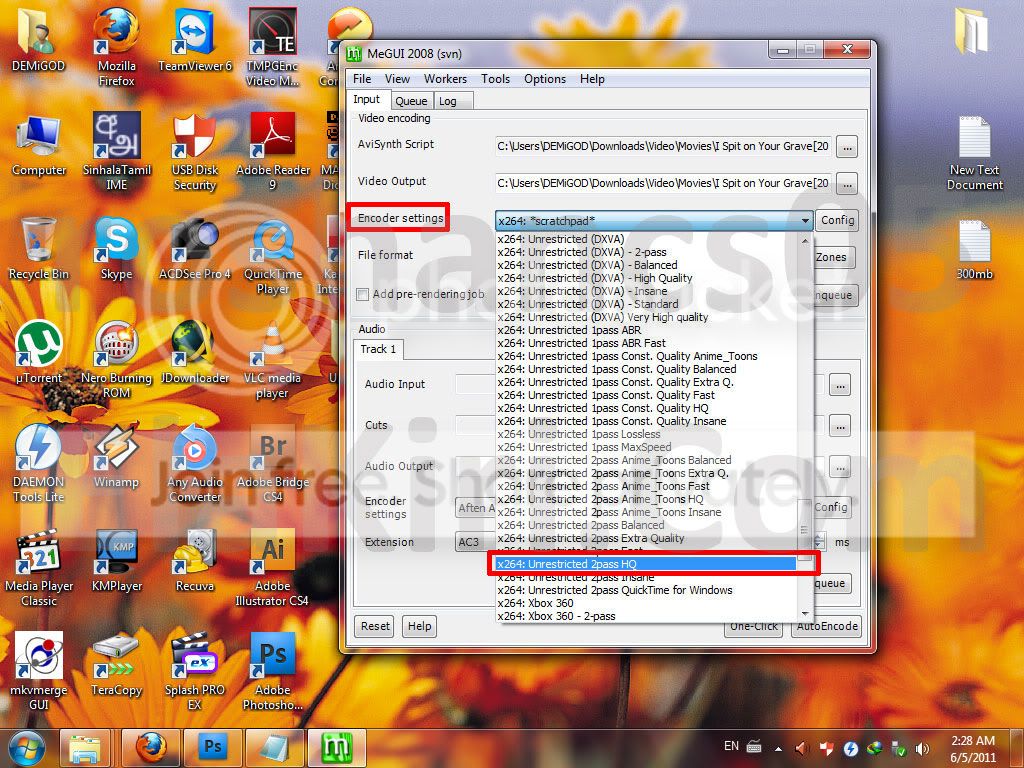
Task: Collapse the Encoder settings x264 dropdown
Action: tap(805, 221)
